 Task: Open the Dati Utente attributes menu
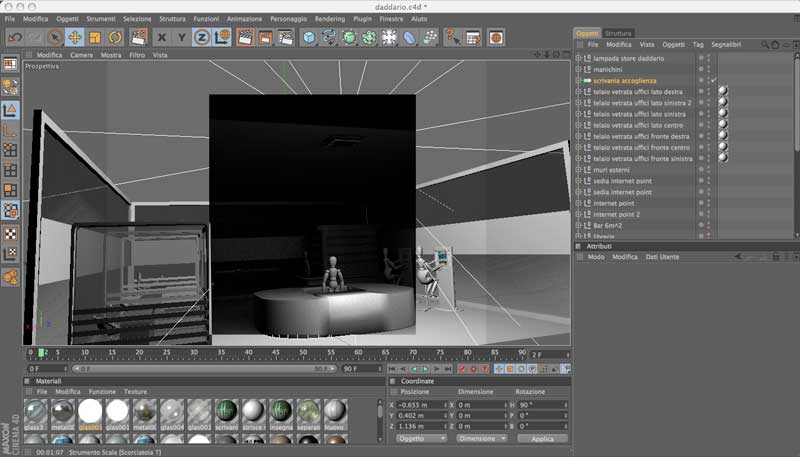tap(662, 257)
